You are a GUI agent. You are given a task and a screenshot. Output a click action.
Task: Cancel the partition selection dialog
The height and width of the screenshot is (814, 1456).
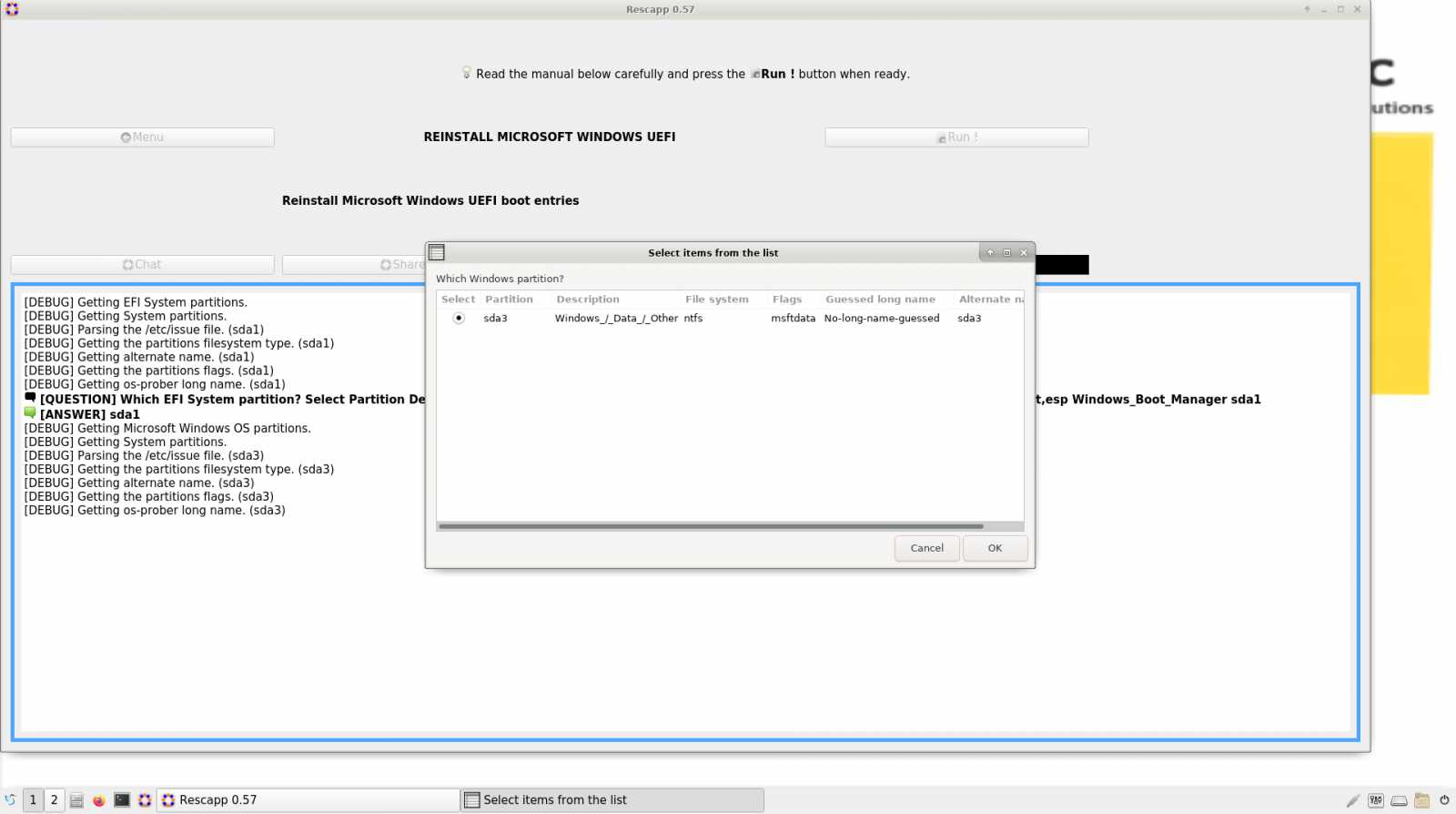pos(926,548)
